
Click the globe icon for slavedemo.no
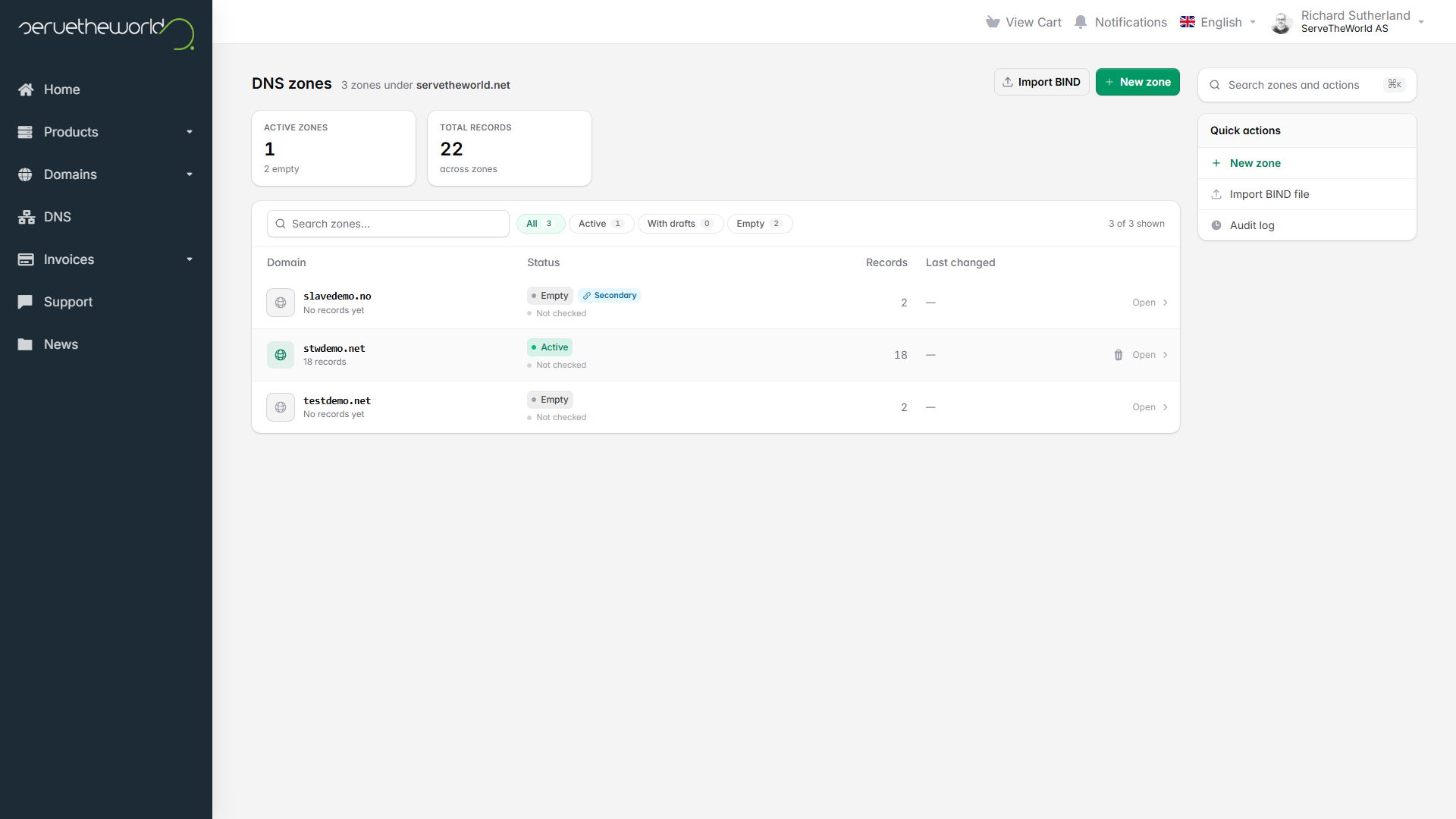click(281, 303)
